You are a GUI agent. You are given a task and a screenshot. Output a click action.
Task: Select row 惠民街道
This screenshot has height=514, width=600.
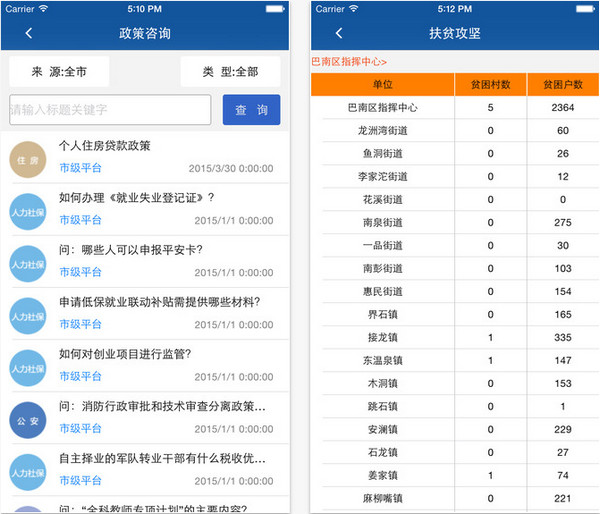(455, 291)
